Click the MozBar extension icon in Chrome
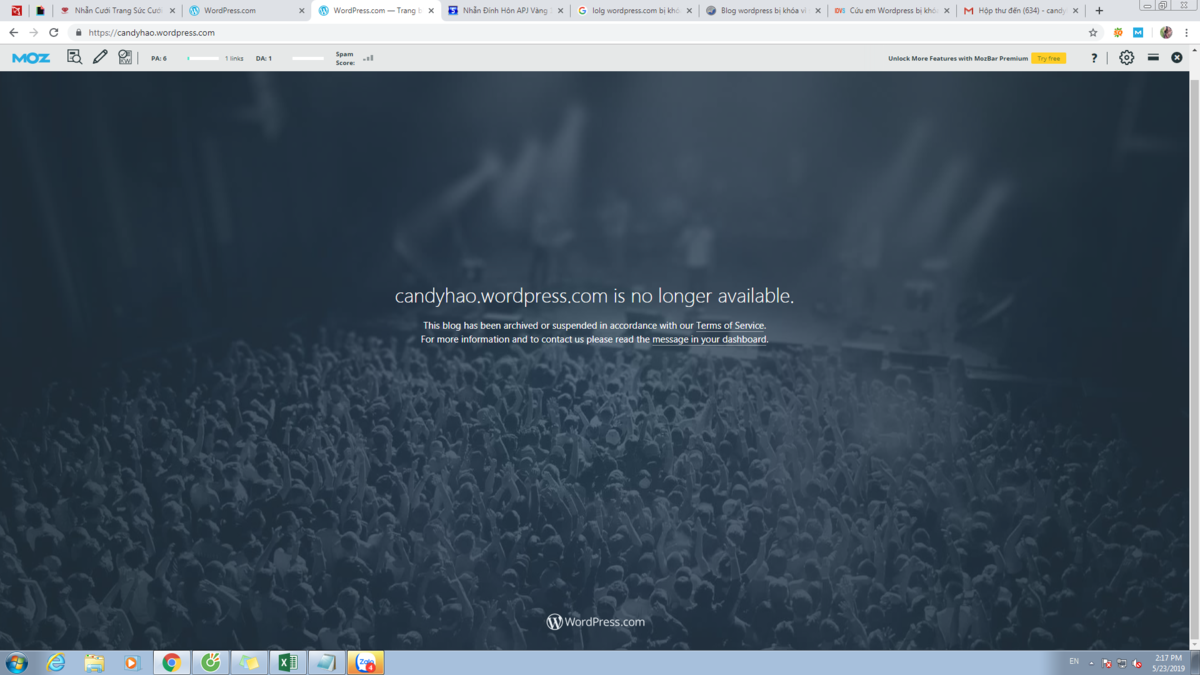The width and height of the screenshot is (1200, 675). pos(1138,33)
